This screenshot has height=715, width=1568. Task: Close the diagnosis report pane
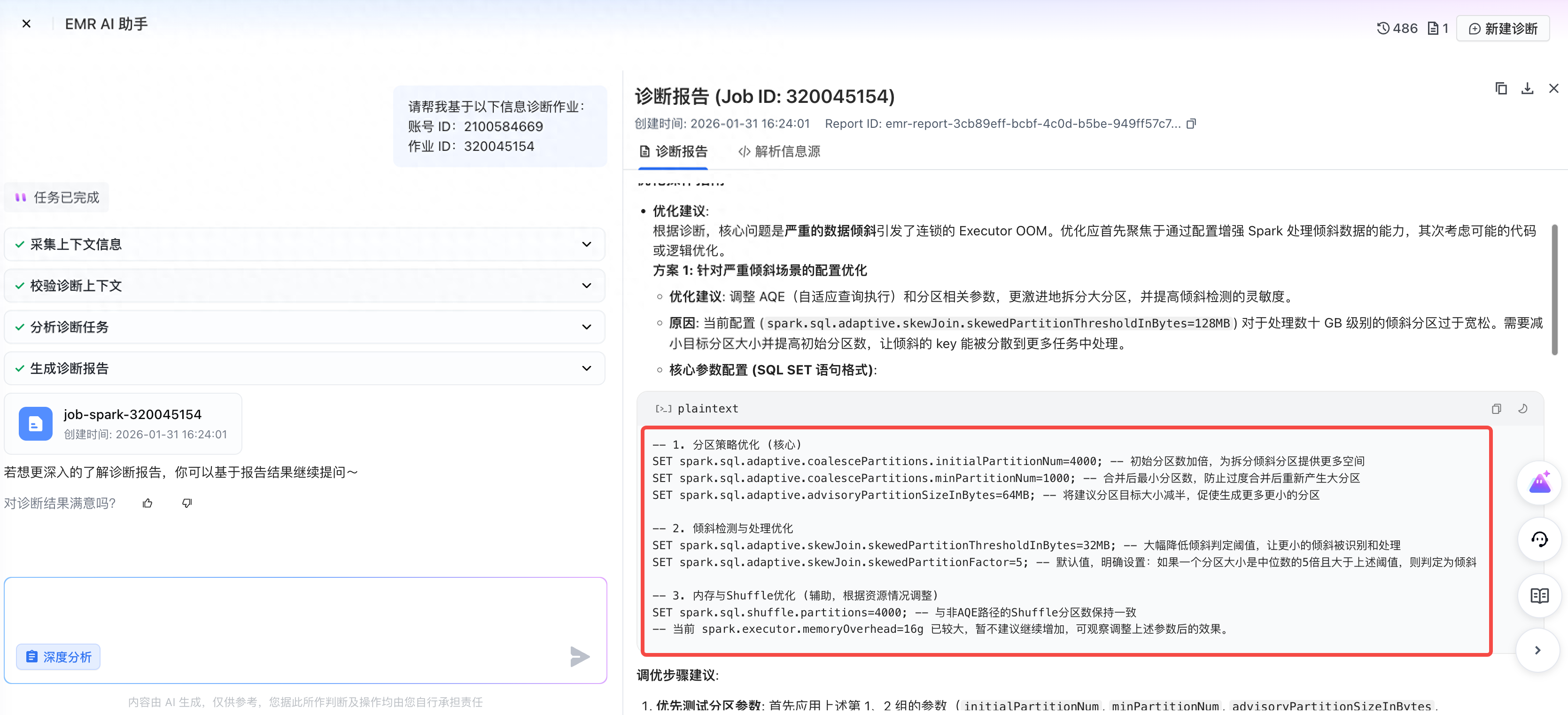coord(1553,89)
